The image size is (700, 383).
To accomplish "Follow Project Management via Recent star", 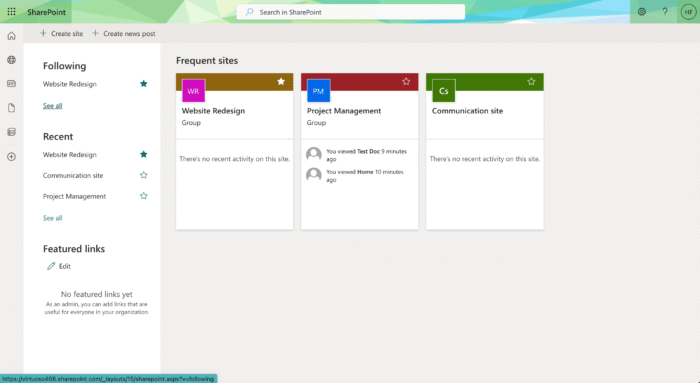I will pos(144,196).
